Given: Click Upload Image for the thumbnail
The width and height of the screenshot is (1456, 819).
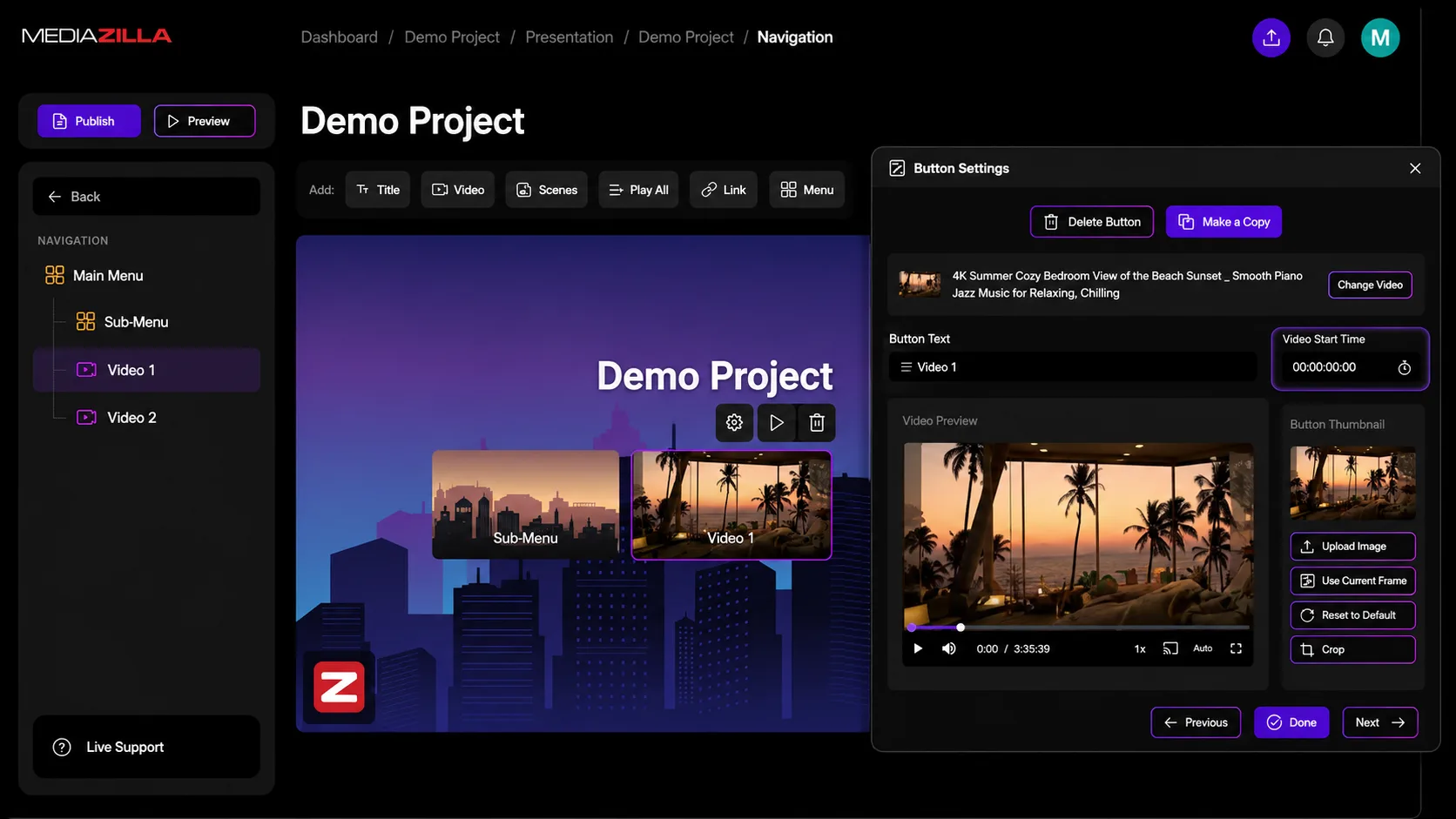Looking at the screenshot, I should [x=1352, y=547].
